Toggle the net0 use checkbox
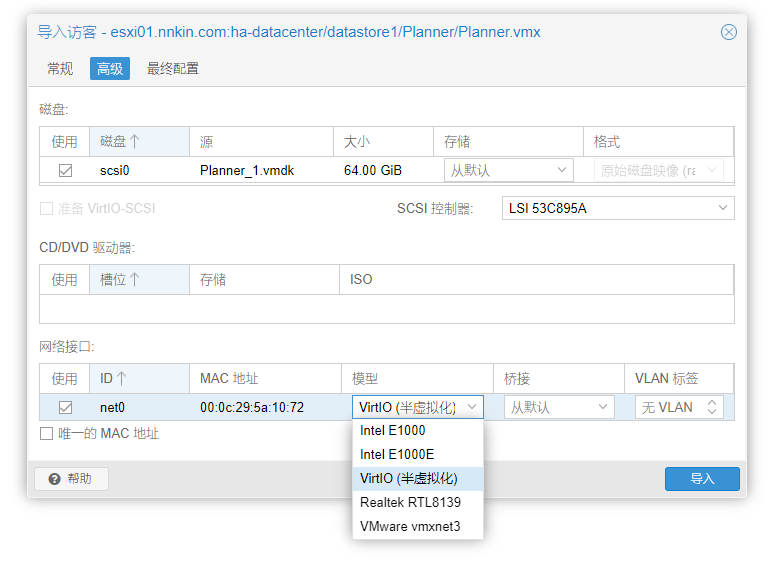The width and height of the screenshot is (770, 562). click(65, 407)
